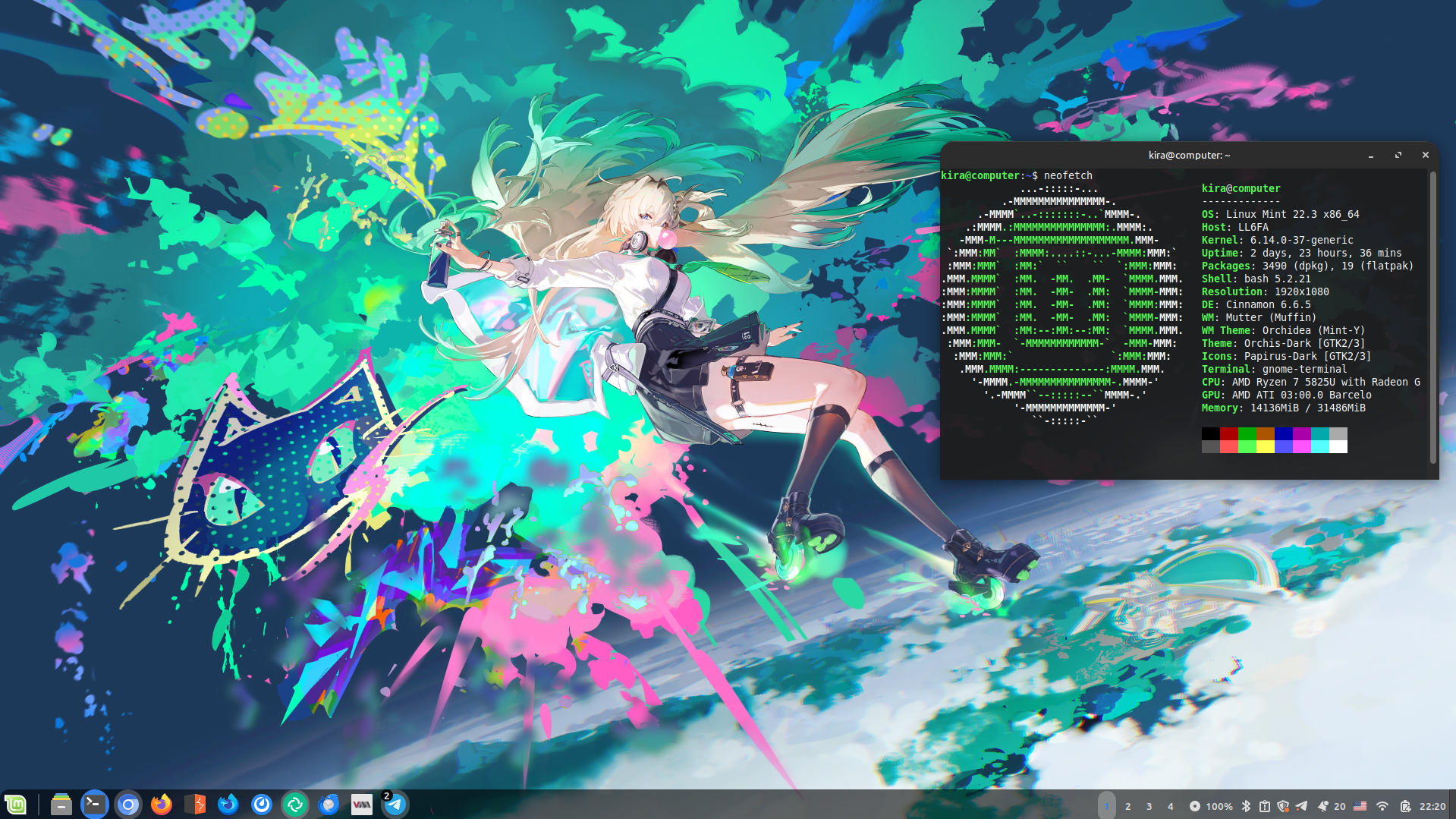Click the bright yellow neofetch color block
The height and width of the screenshot is (819, 1456).
1266,446
